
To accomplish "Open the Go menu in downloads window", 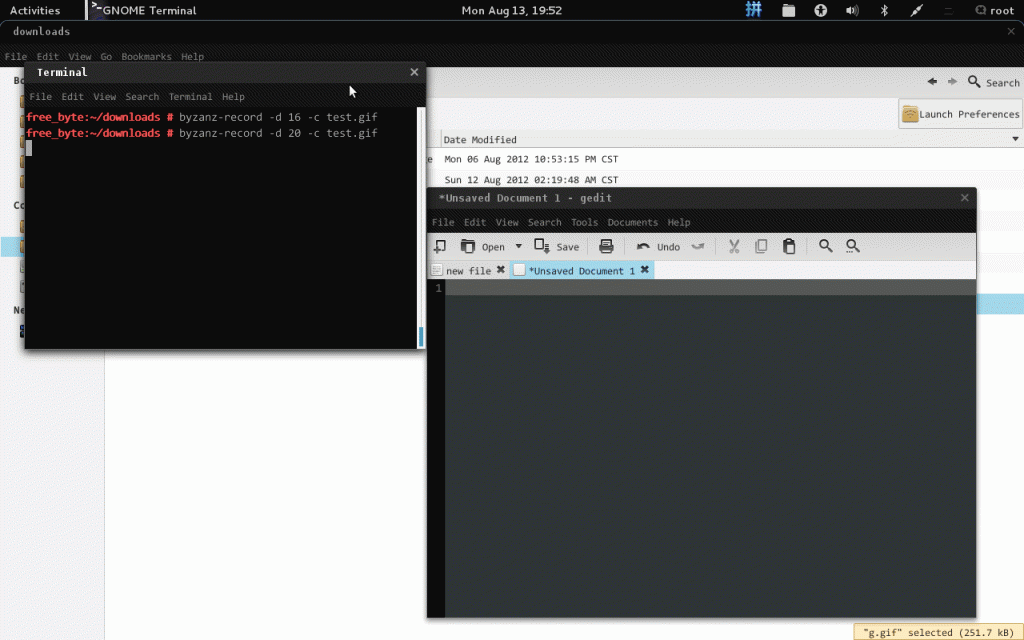I will 106,57.
